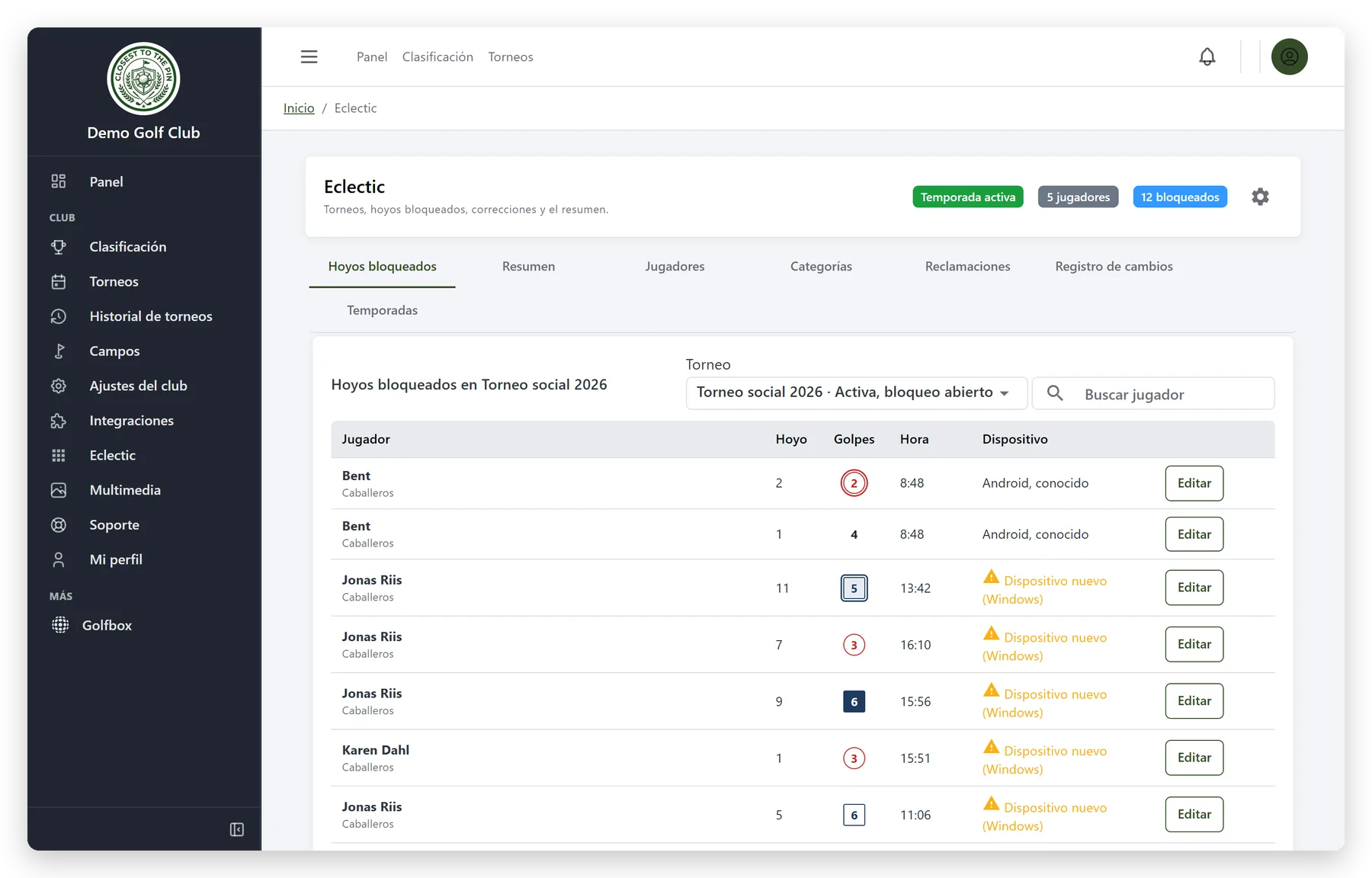Click the Inicio breadcrumb link
Viewport: 1372px width, 878px height.
coord(299,108)
